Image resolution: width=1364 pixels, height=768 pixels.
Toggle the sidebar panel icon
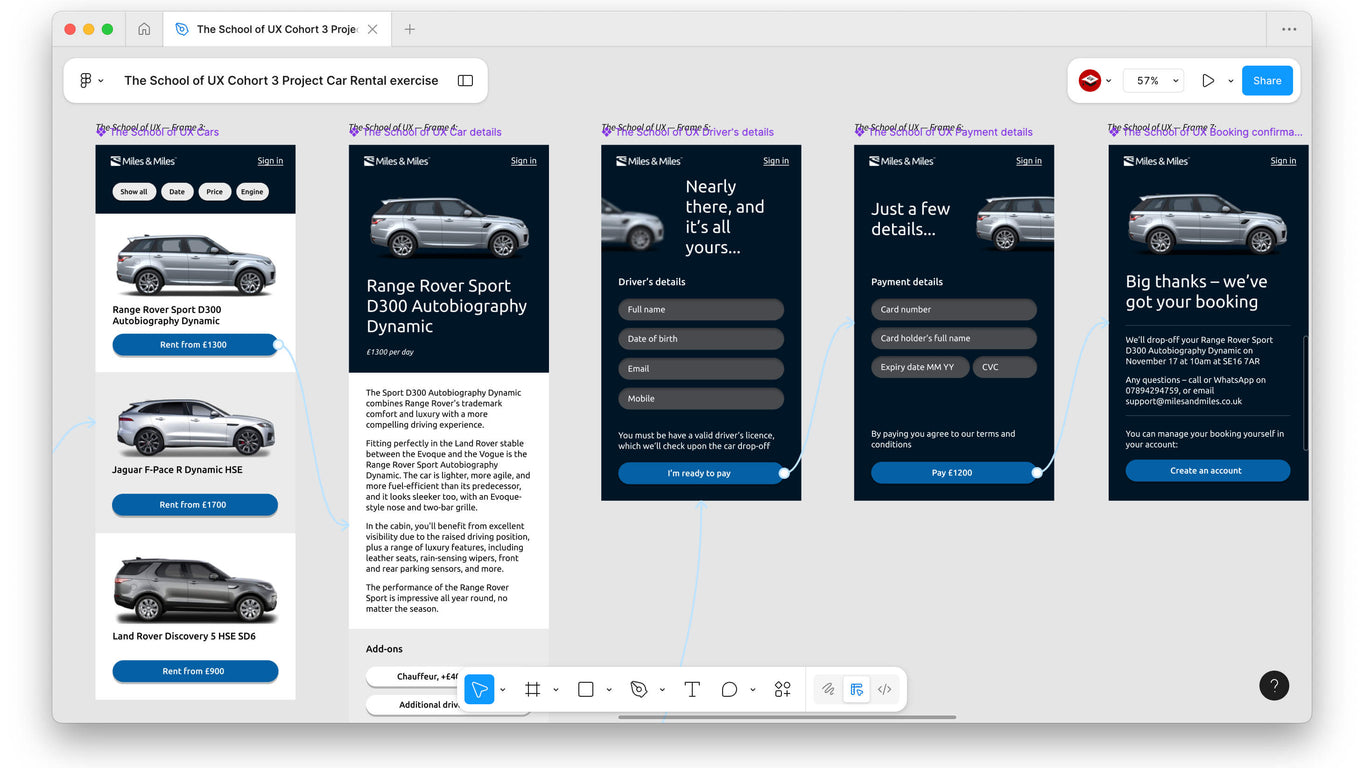tap(465, 81)
